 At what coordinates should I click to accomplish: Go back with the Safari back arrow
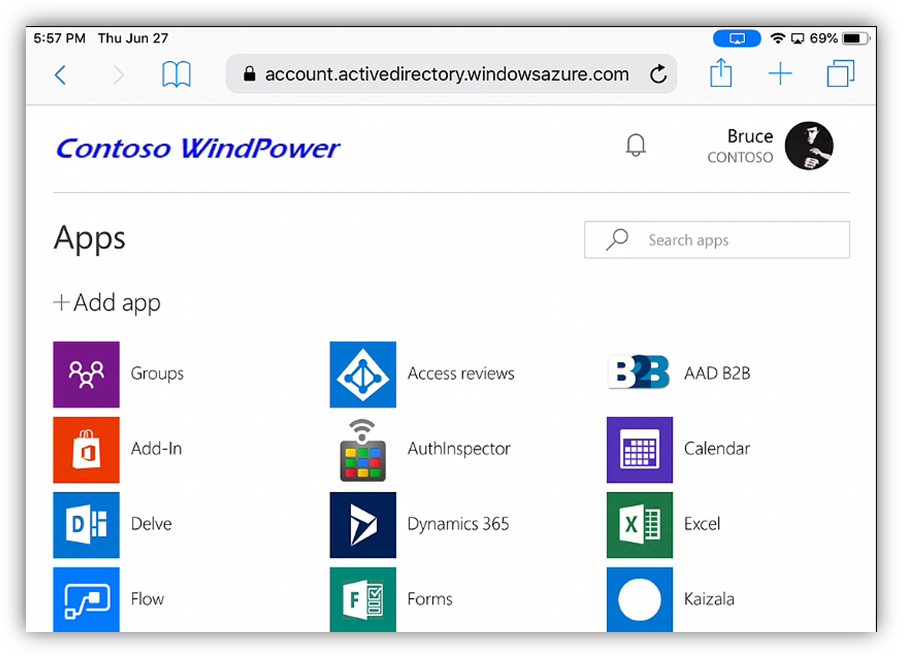(x=60, y=75)
